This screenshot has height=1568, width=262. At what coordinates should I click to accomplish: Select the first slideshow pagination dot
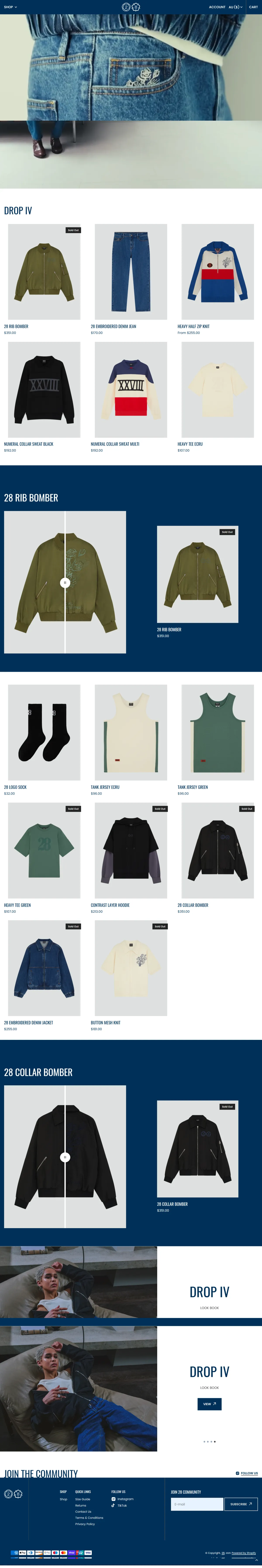[204, 1441]
